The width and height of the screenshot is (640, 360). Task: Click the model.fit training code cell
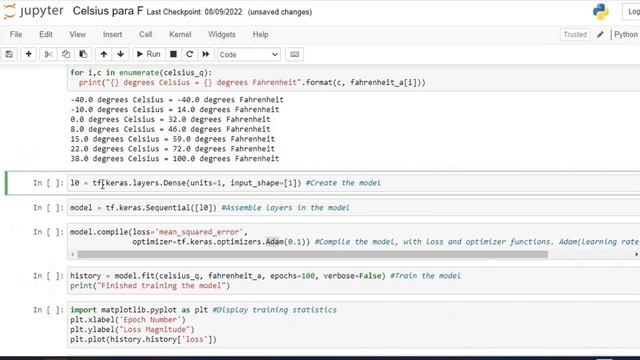click(353, 281)
